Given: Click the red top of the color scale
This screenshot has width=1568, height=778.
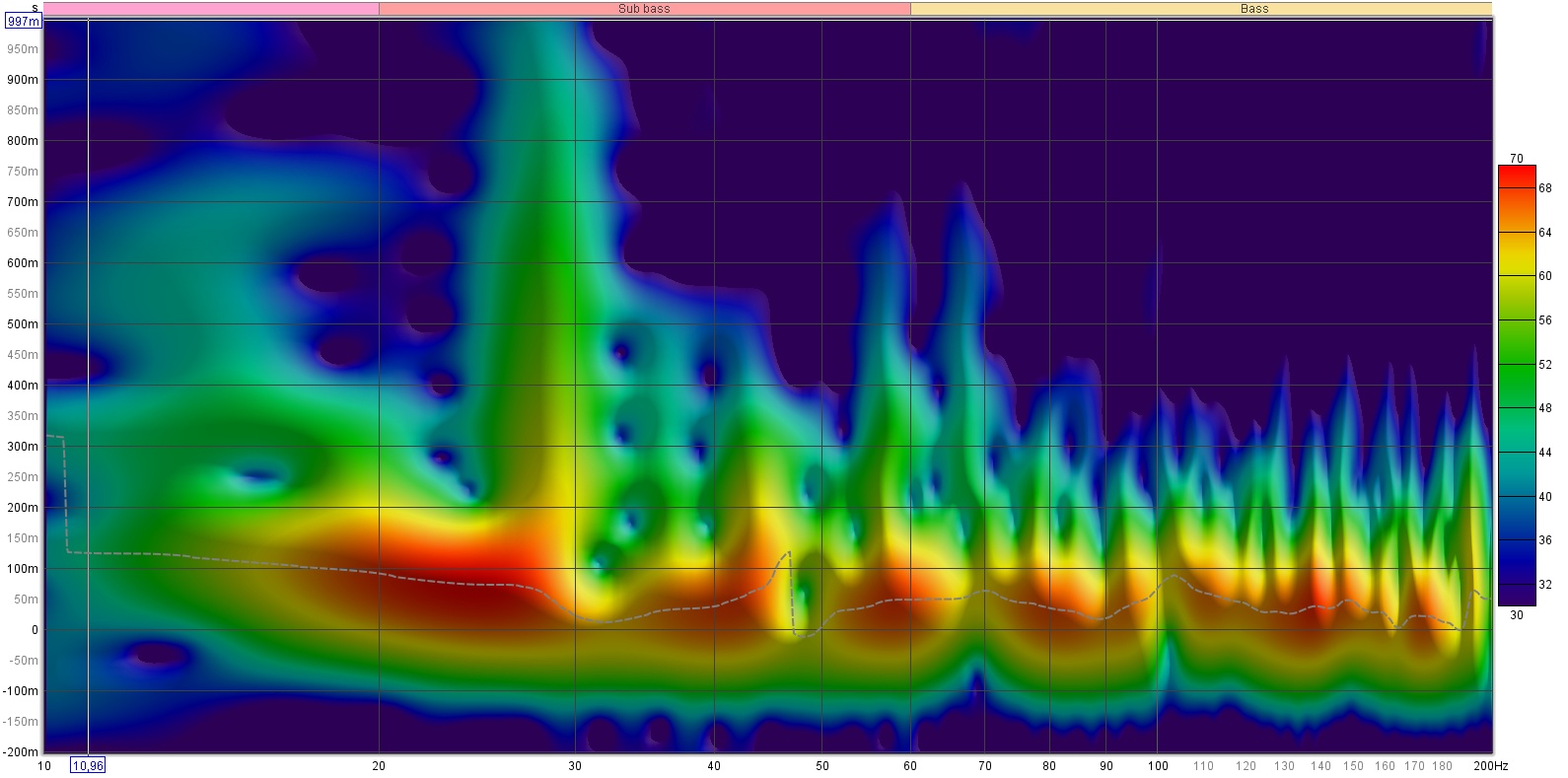Looking at the screenshot, I should pos(1516,174).
